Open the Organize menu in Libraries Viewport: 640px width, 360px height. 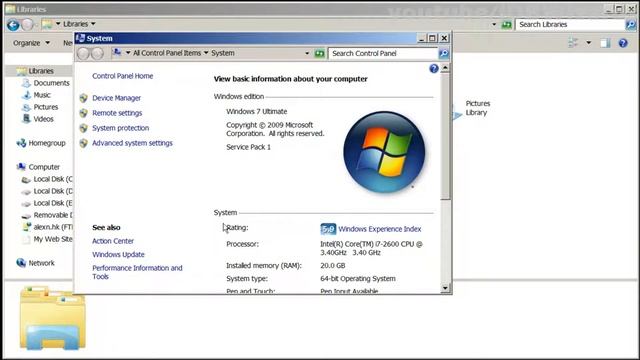31,43
